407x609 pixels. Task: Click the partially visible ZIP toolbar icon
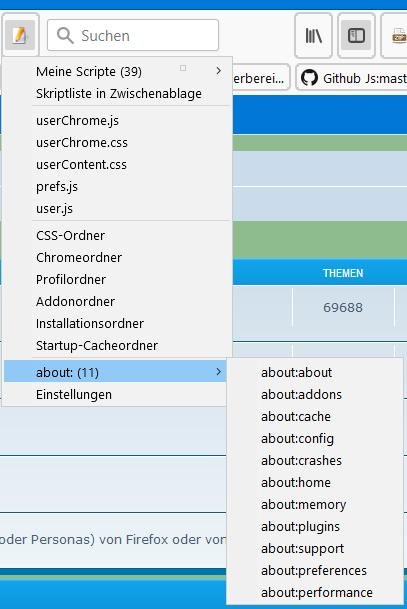(x=398, y=36)
